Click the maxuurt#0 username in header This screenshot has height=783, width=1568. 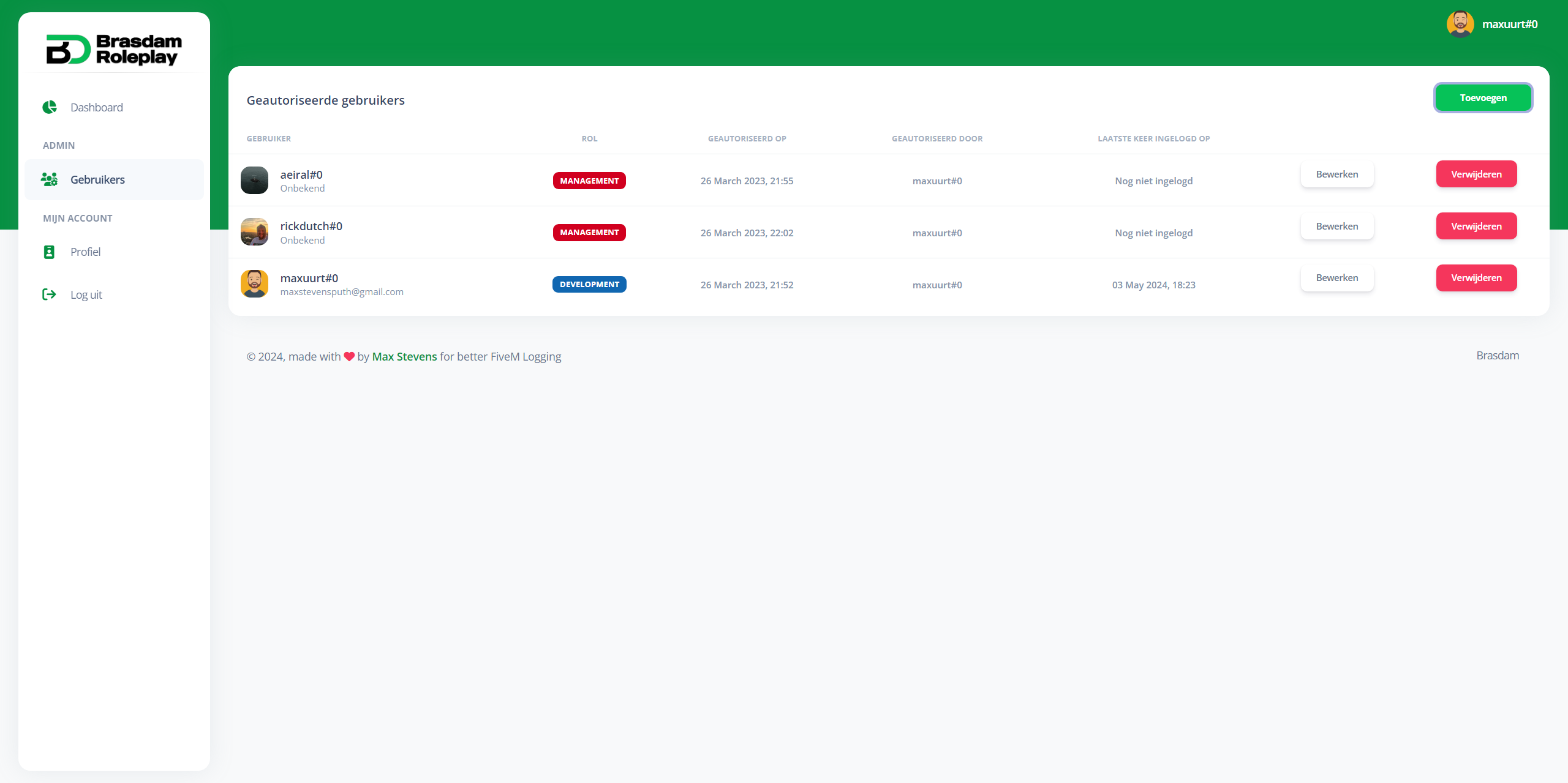coord(1509,24)
